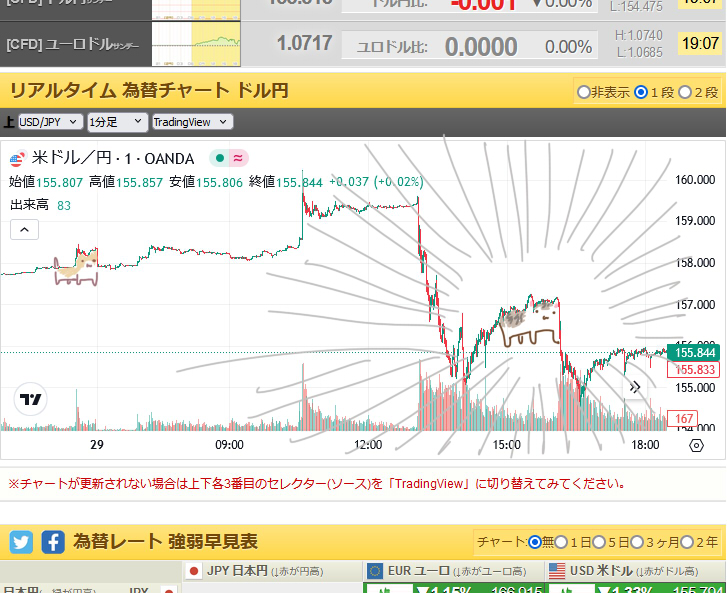Click the 為替レート 強弱早見表 heading
This screenshot has width=727, height=593.
pyautogui.click(x=166, y=542)
